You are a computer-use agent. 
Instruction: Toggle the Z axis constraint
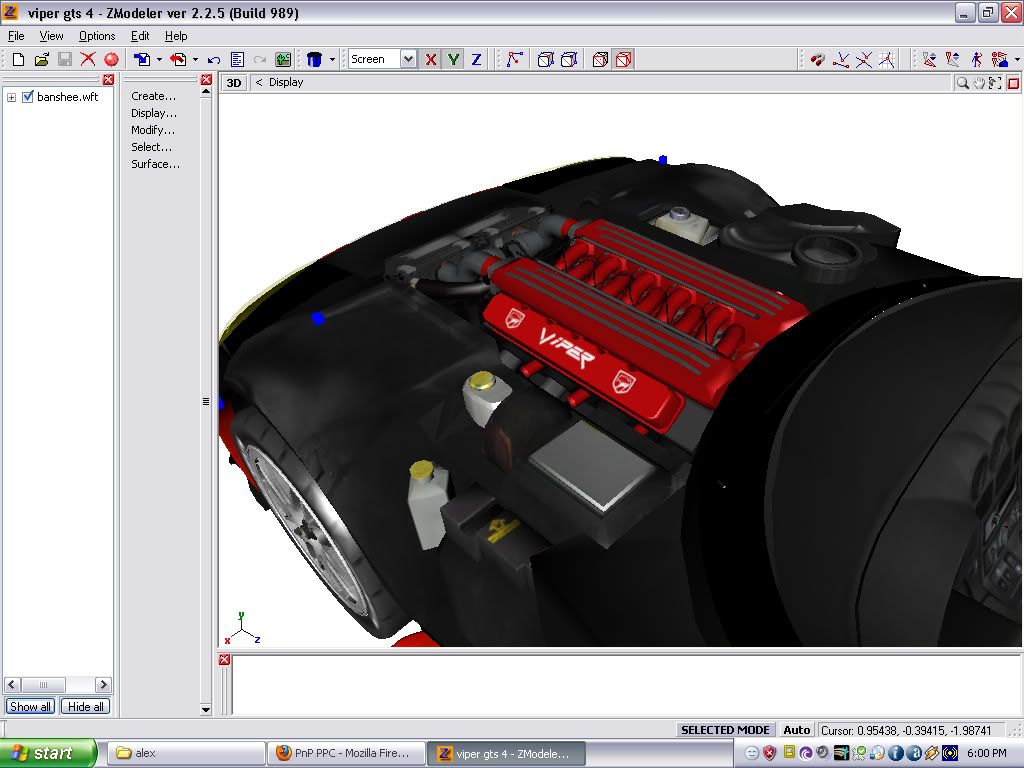pos(476,60)
